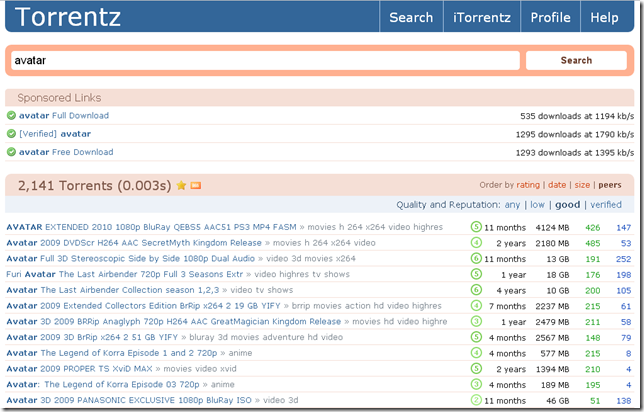Open Avatar Last Airbender Collection season 1,2,3

coord(113,290)
